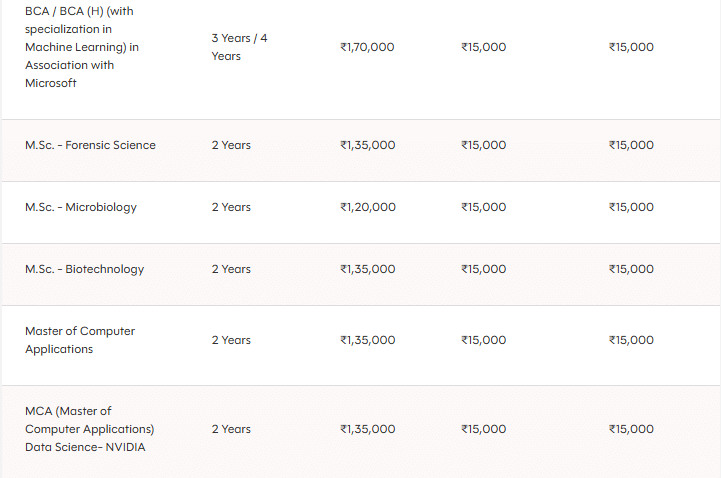Click the rightmost ₹15,000 in the Biotechnology row

point(631,269)
